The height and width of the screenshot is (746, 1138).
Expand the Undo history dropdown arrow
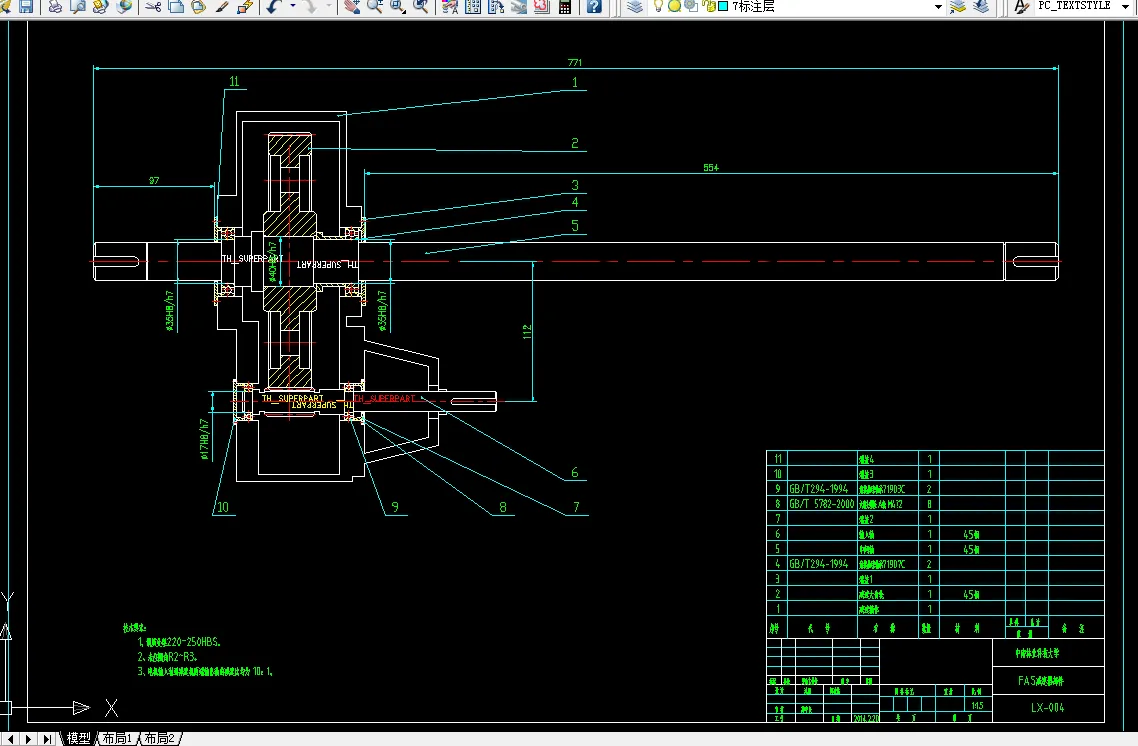point(293,7)
